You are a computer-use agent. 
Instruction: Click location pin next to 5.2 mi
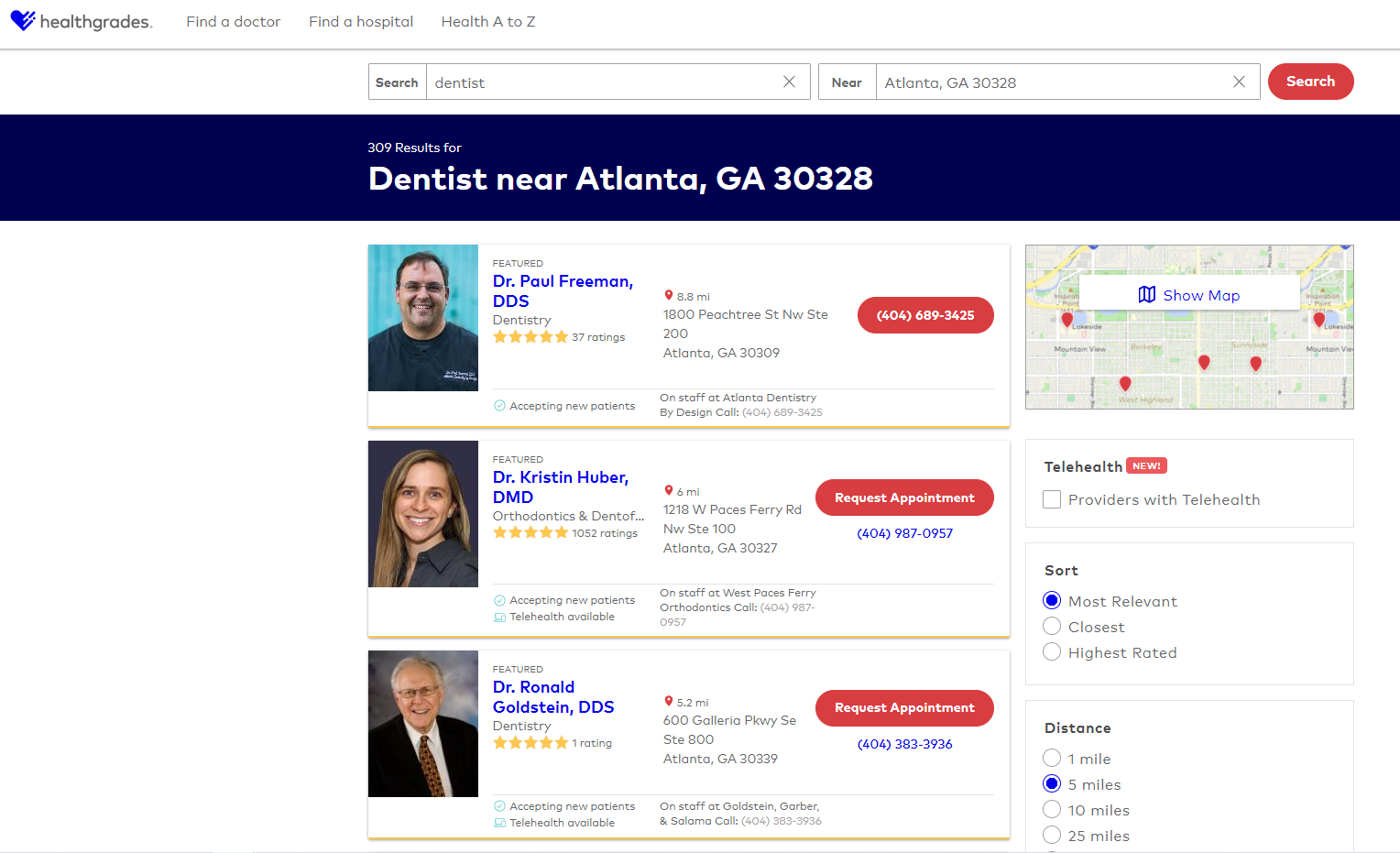pyautogui.click(x=669, y=701)
